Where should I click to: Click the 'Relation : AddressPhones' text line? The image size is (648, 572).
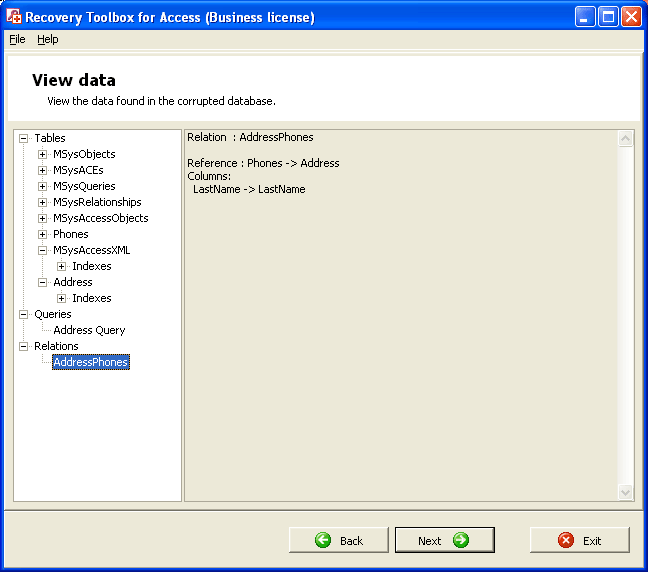[x=250, y=137]
